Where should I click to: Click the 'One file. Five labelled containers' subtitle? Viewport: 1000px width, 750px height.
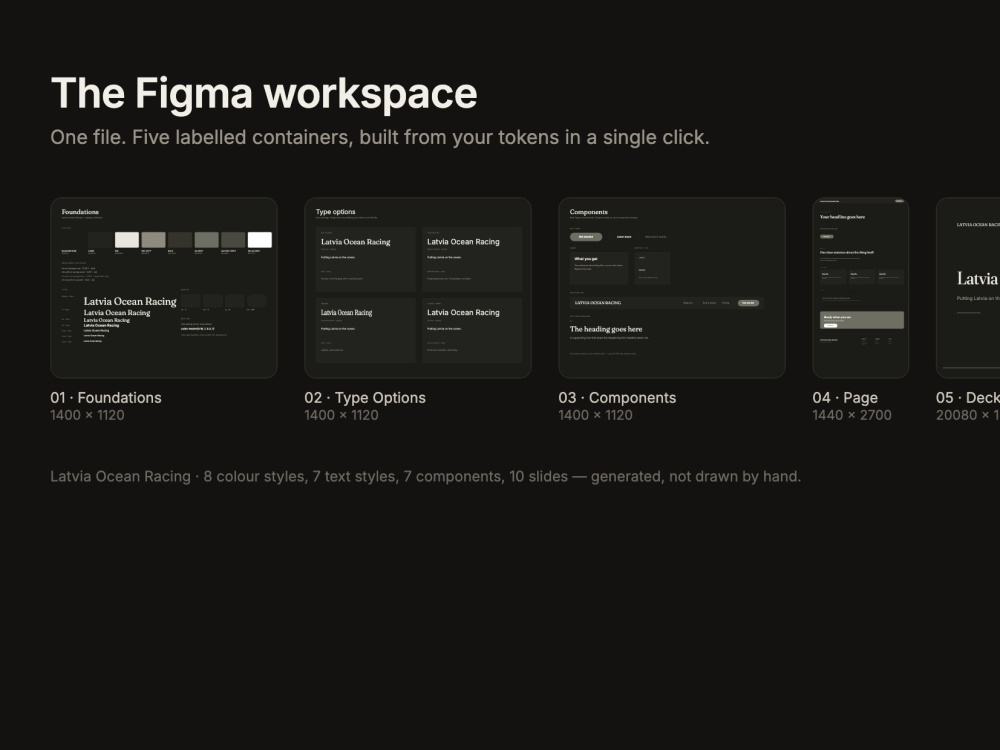(380, 137)
